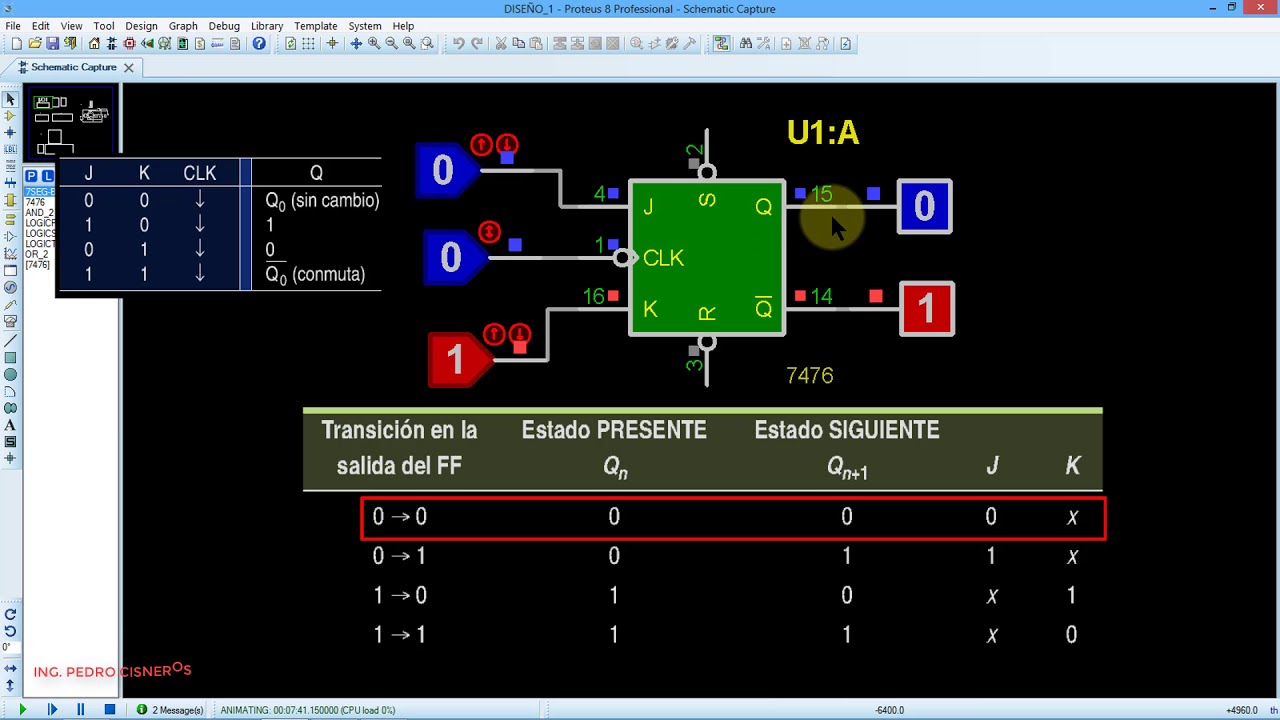Decrement J logic state down arrow
The width and height of the screenshot is (1280, 720).
[x=507, y=144]
